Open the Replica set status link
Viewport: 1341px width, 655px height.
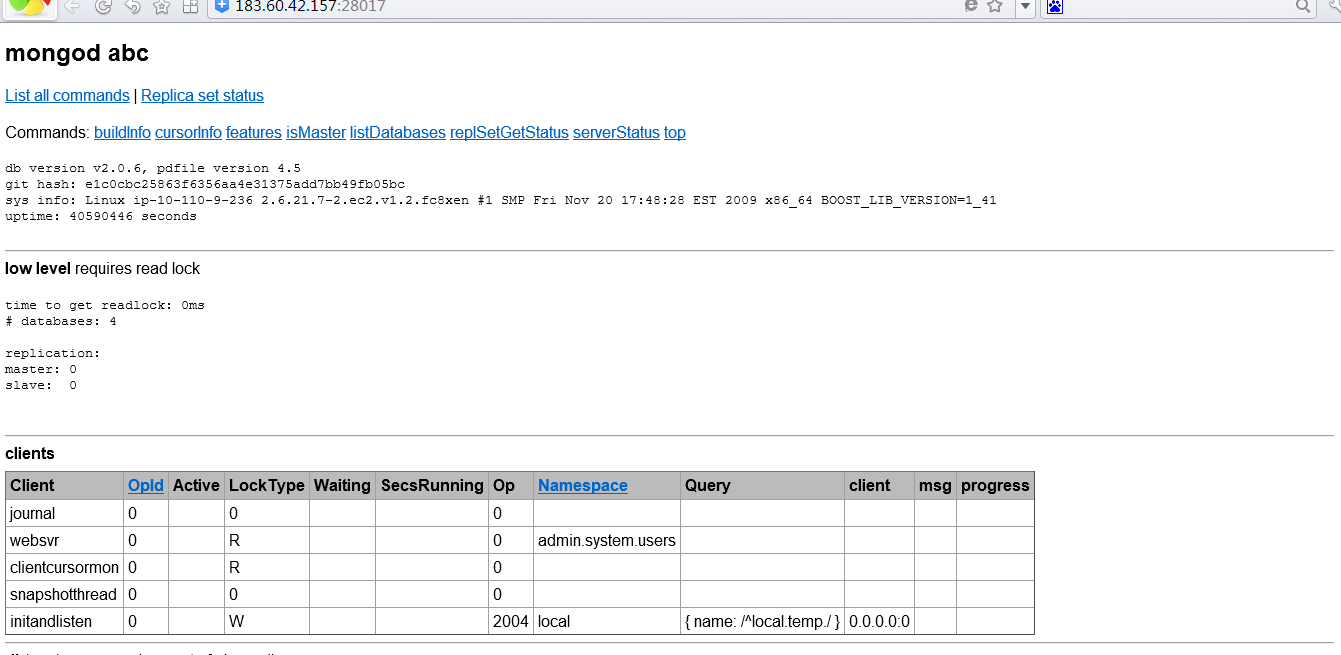202,96
